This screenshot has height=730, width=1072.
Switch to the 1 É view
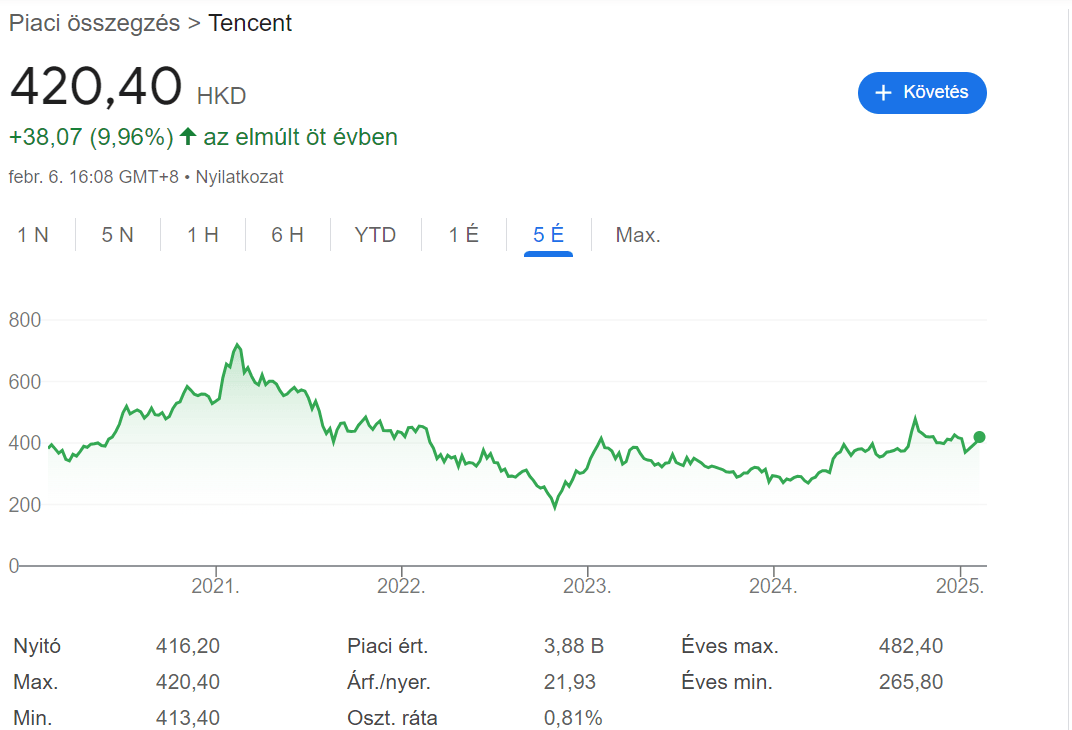[462, 234]
